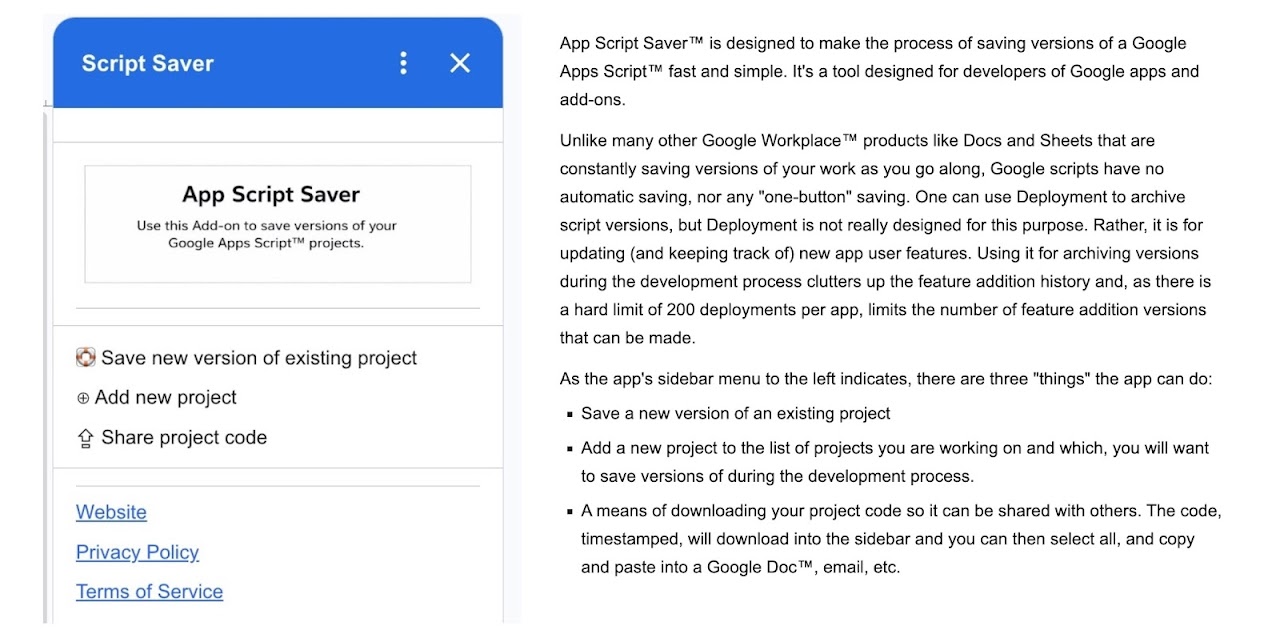
Task: Choose Add new project
Action: pyautogui.click(x=166, y=398)
